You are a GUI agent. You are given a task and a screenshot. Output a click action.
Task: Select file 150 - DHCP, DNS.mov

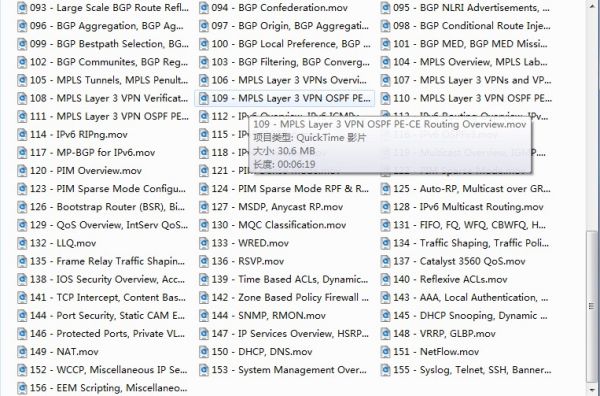pos(256,352)
